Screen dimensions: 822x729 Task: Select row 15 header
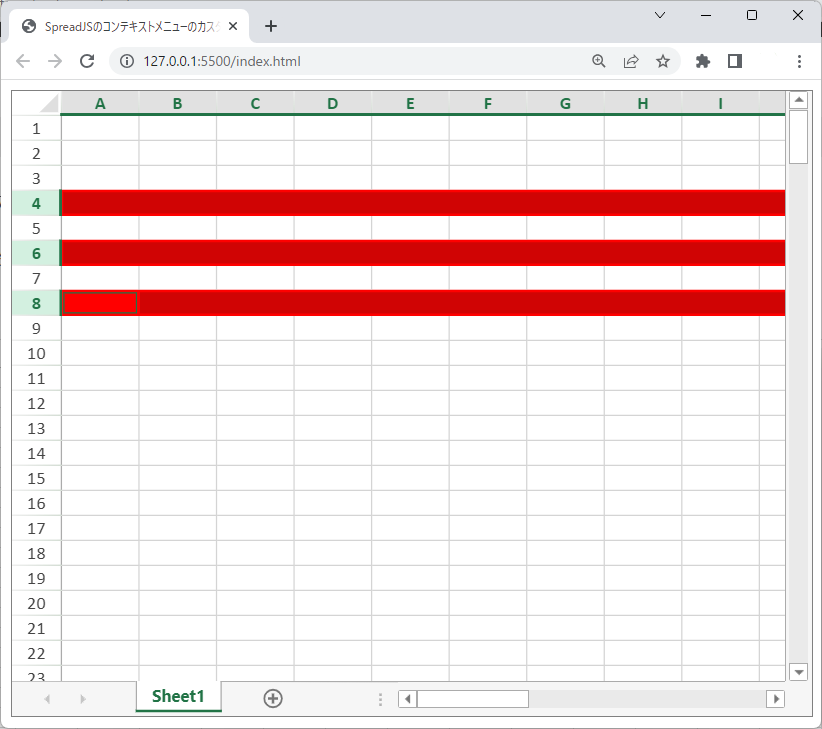36,478
